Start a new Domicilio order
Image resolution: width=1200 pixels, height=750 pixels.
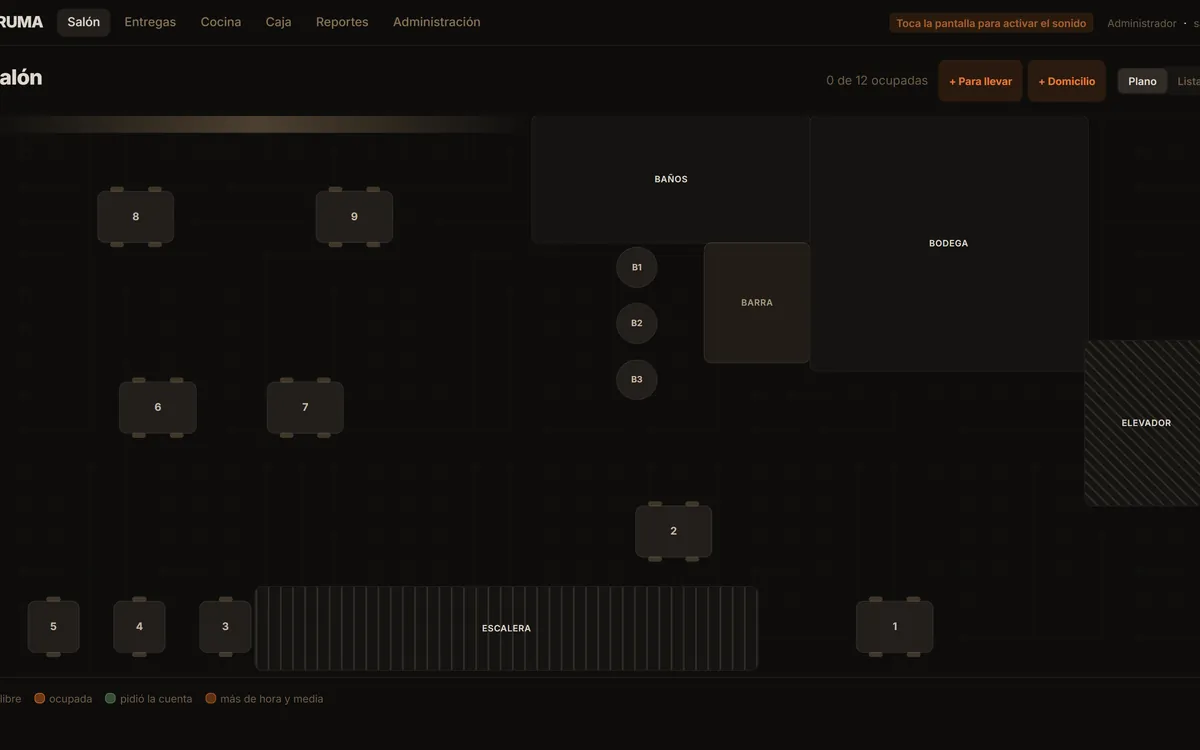point(1067,81)
